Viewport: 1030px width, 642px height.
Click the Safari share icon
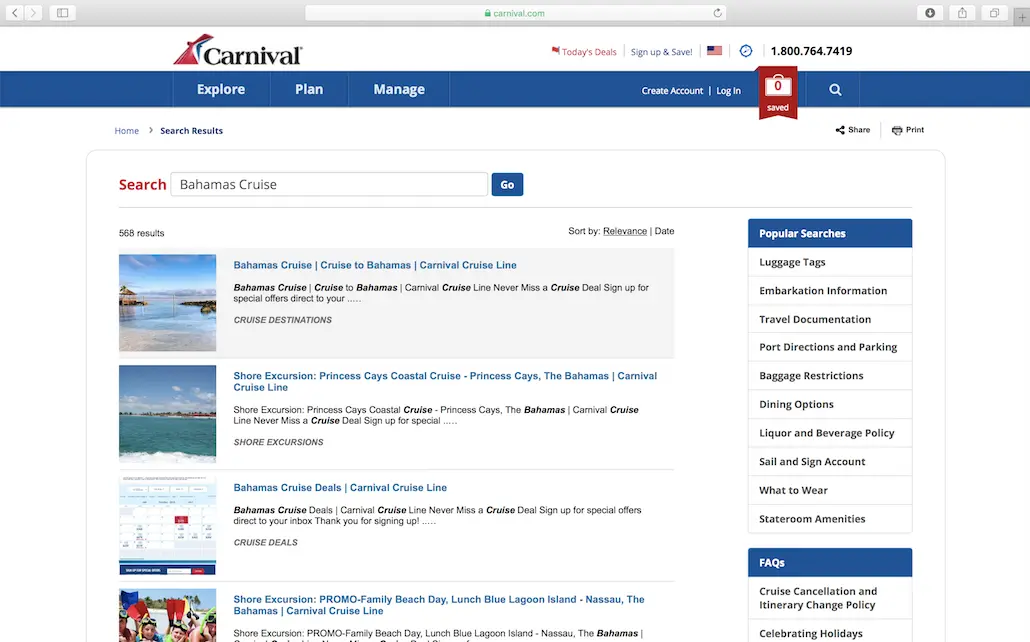tap(962, 12)
